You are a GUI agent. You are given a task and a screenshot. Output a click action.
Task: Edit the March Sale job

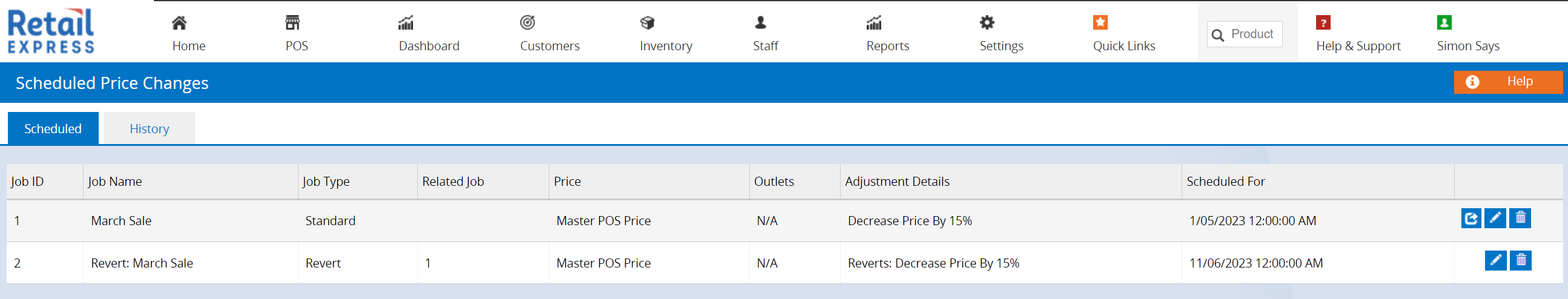pyautogui.click(x=1495, y=218)
